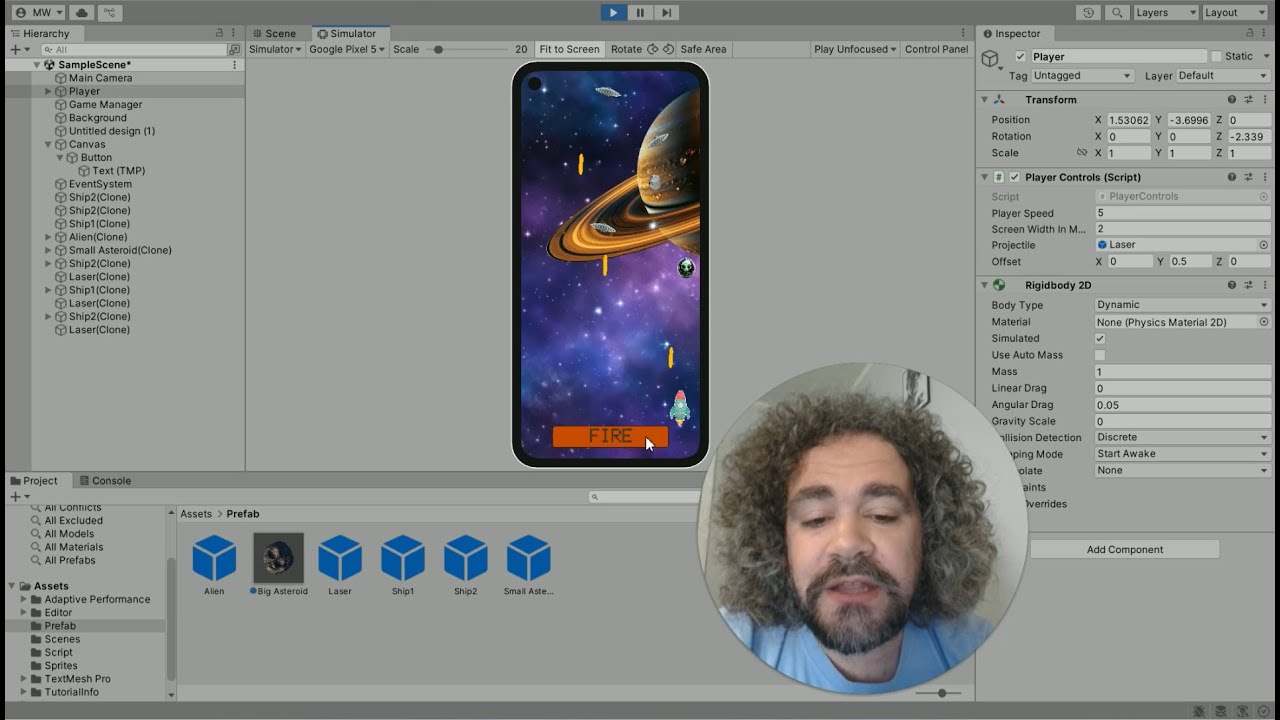Toggle Safe Area display
Image resolution: width=1280 pixels, height=720 pixels.
[x=703, y=49]
